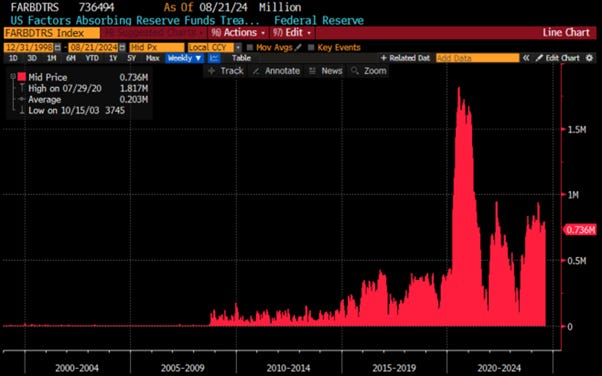
Task: Click the 736494 header value
Action: point(96,7)
